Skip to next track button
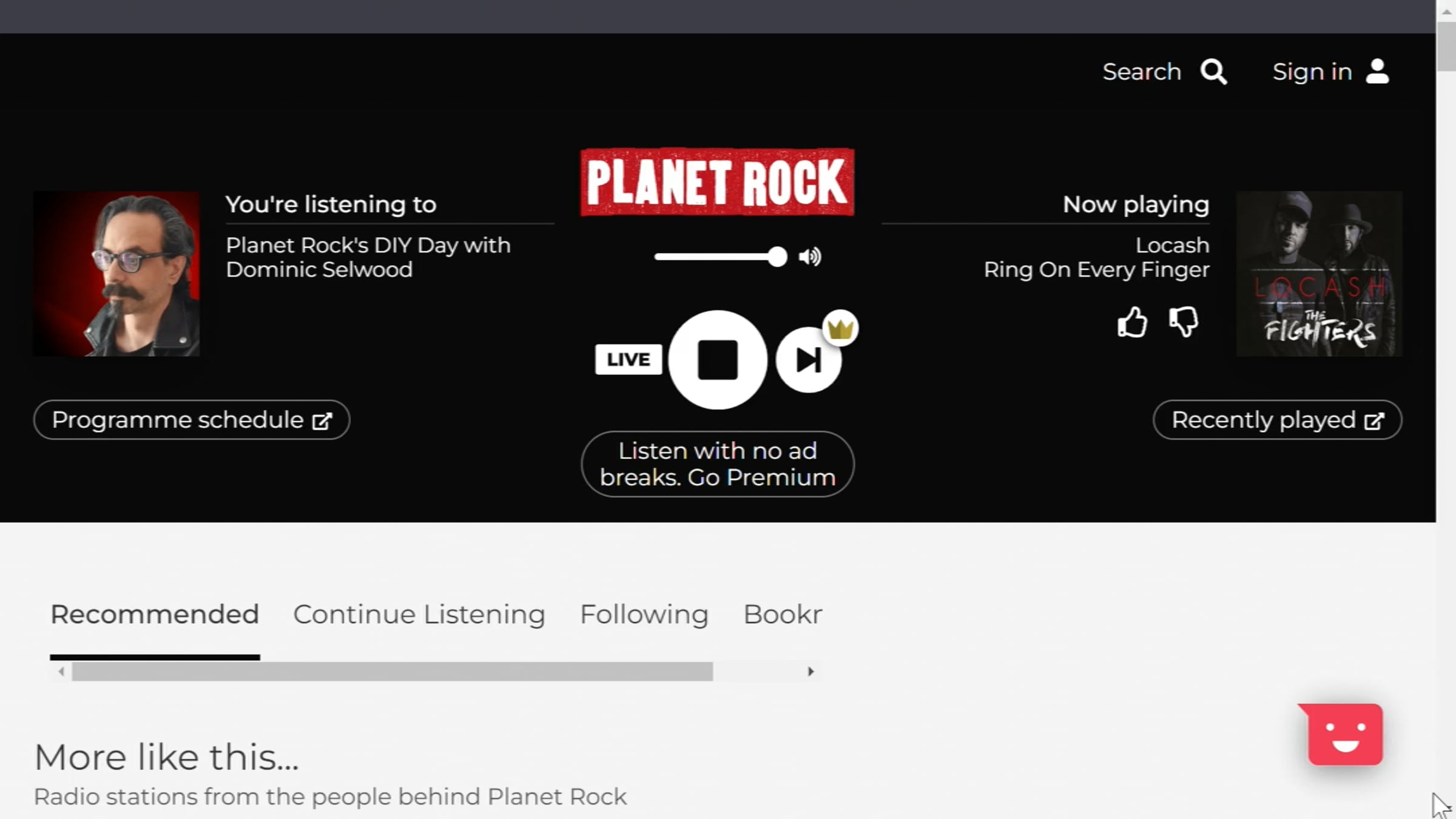 click(808, 360)
